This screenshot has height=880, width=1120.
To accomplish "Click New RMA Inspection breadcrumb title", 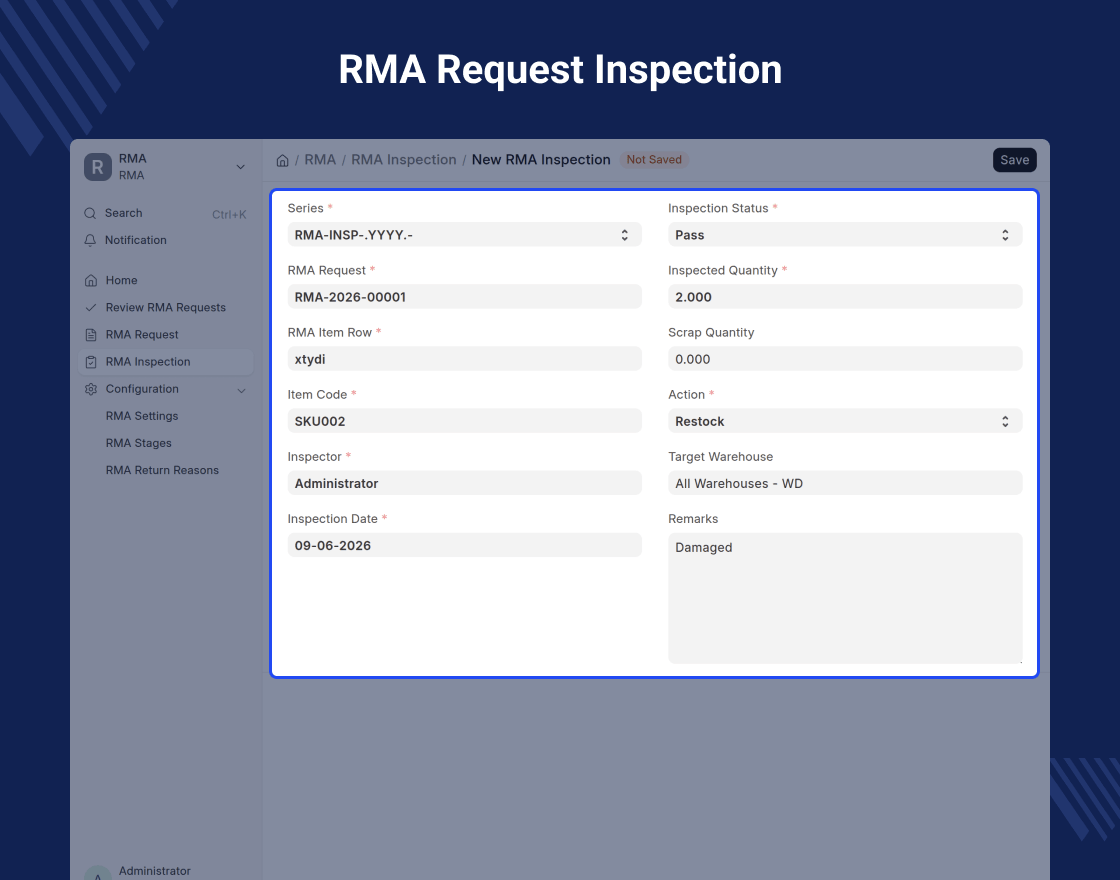I will click(x=541, y=160).
